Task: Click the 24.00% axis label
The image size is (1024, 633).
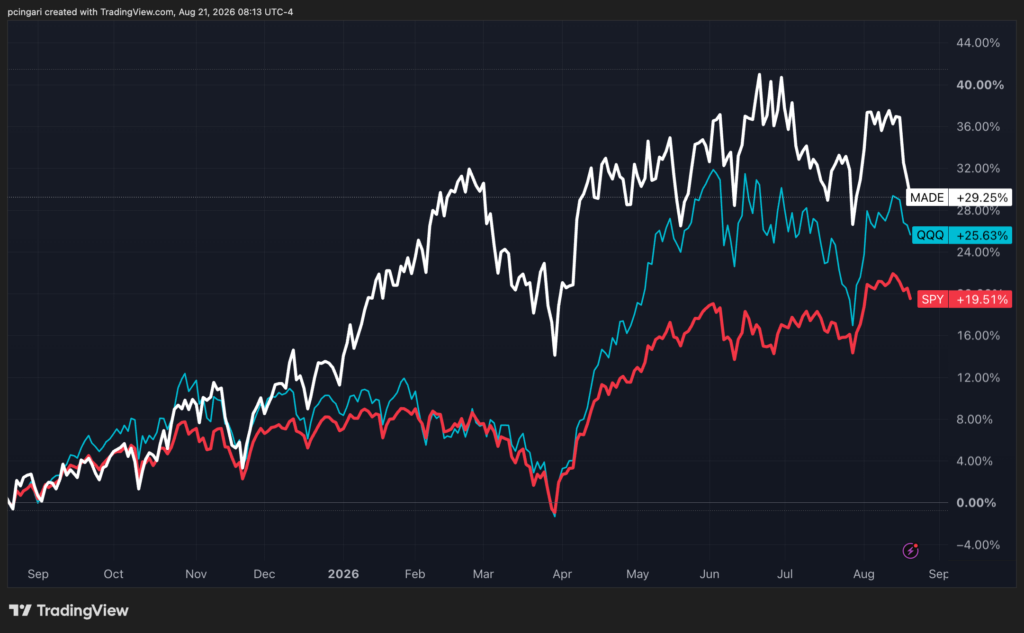Action: tap(978, 252)
